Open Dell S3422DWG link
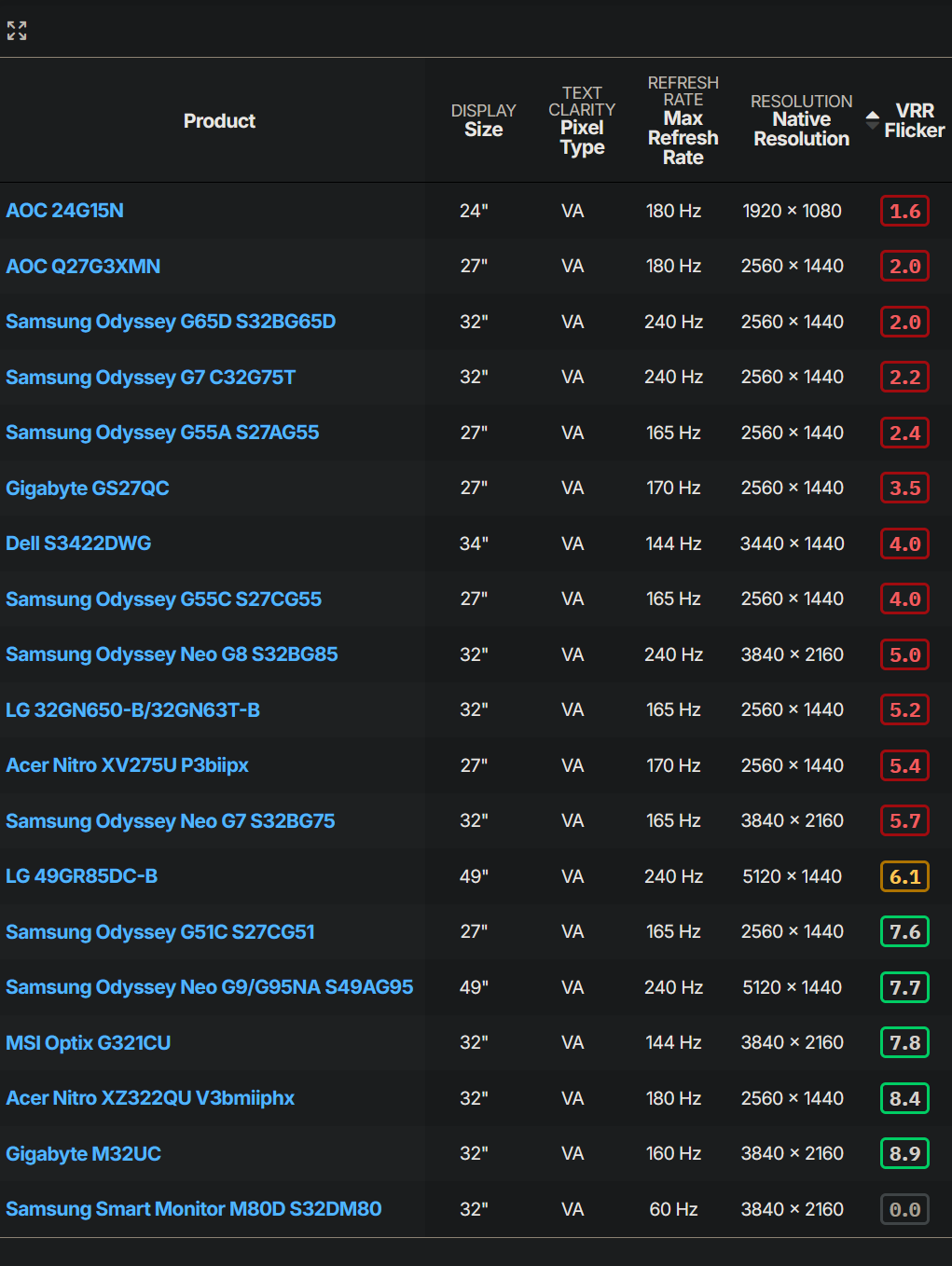 click(x=78, y=544)
